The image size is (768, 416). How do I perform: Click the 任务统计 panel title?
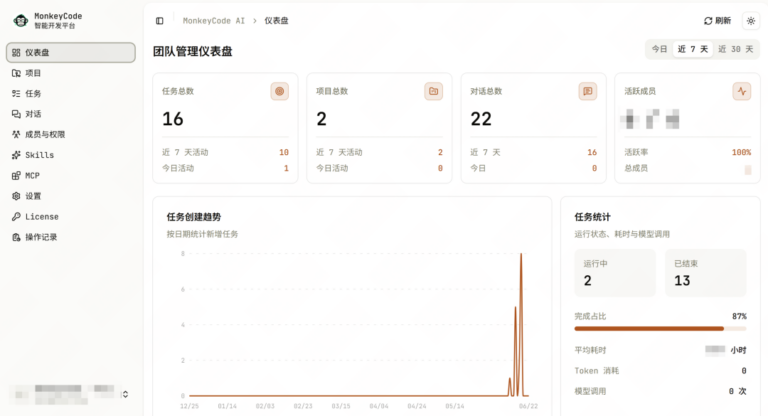pyautogui.click(x=593, y=217)
